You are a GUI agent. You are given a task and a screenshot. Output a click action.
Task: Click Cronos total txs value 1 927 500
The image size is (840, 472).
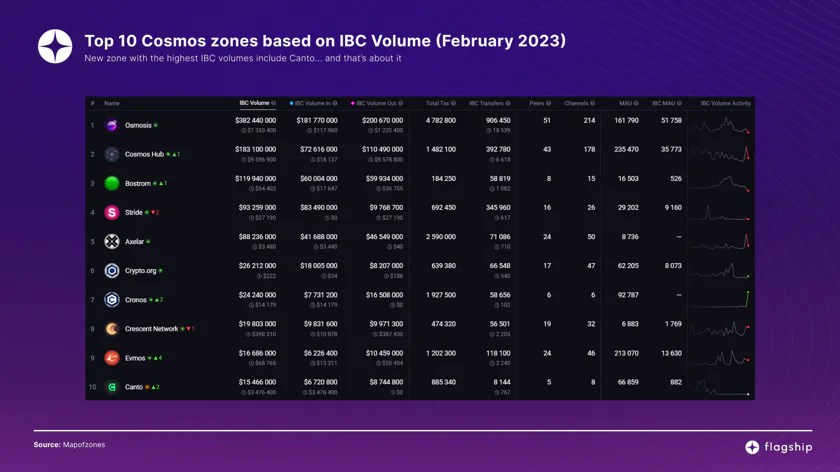441,295
